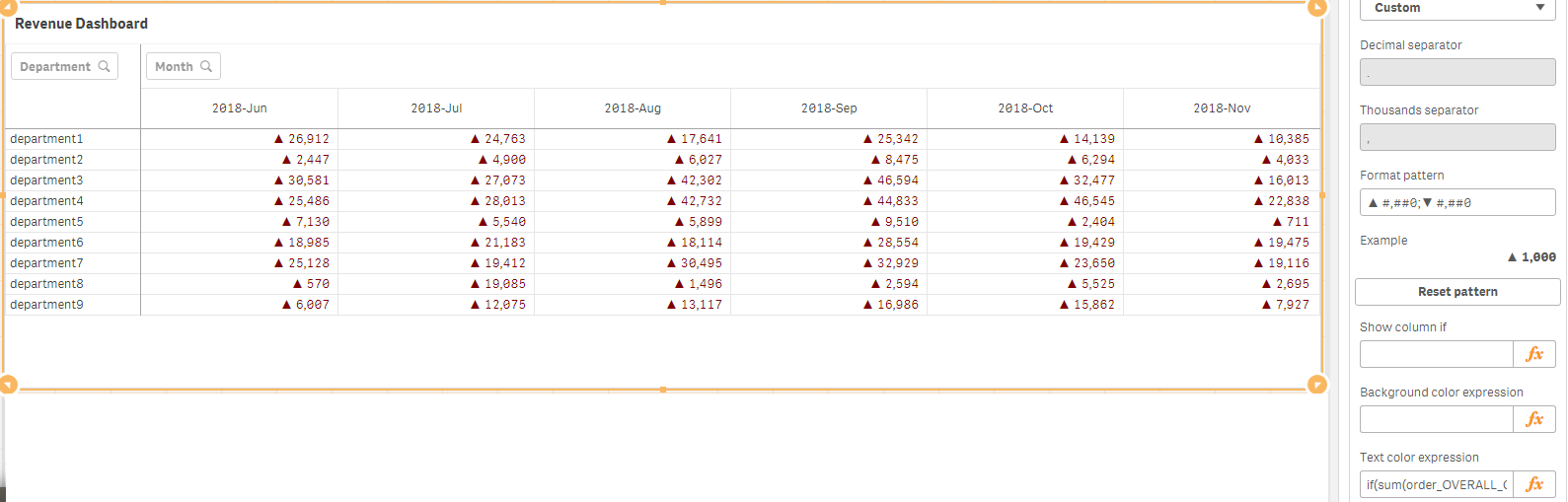The width and height of the screenshot is (1568, 502).
Task: Click the 46,594 cell value
Action: pyautogui.click(x=891, y=180)
